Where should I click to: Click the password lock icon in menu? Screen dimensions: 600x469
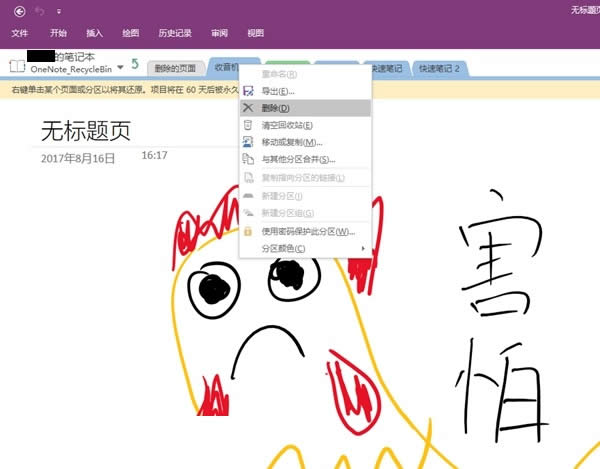click(248, 231)
